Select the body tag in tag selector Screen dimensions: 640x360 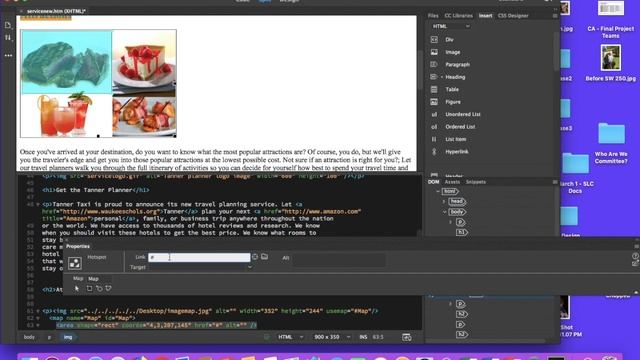29,337
